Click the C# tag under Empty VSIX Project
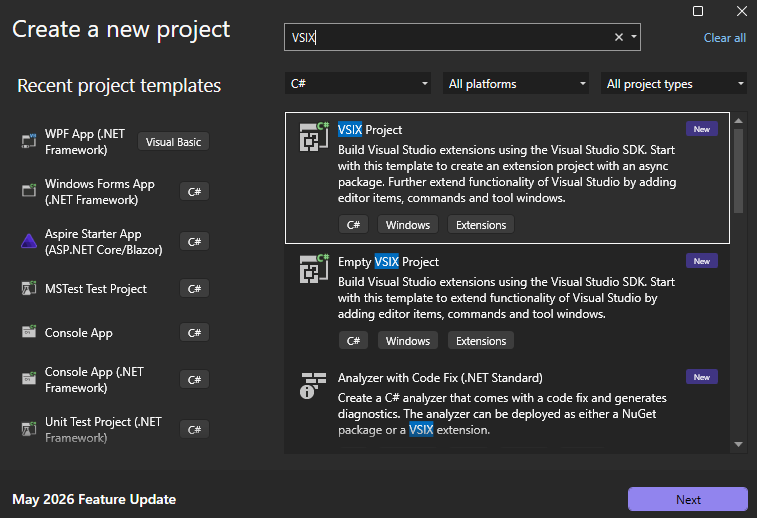The width and height of the screenshot is (757, 518). [353, 341]
